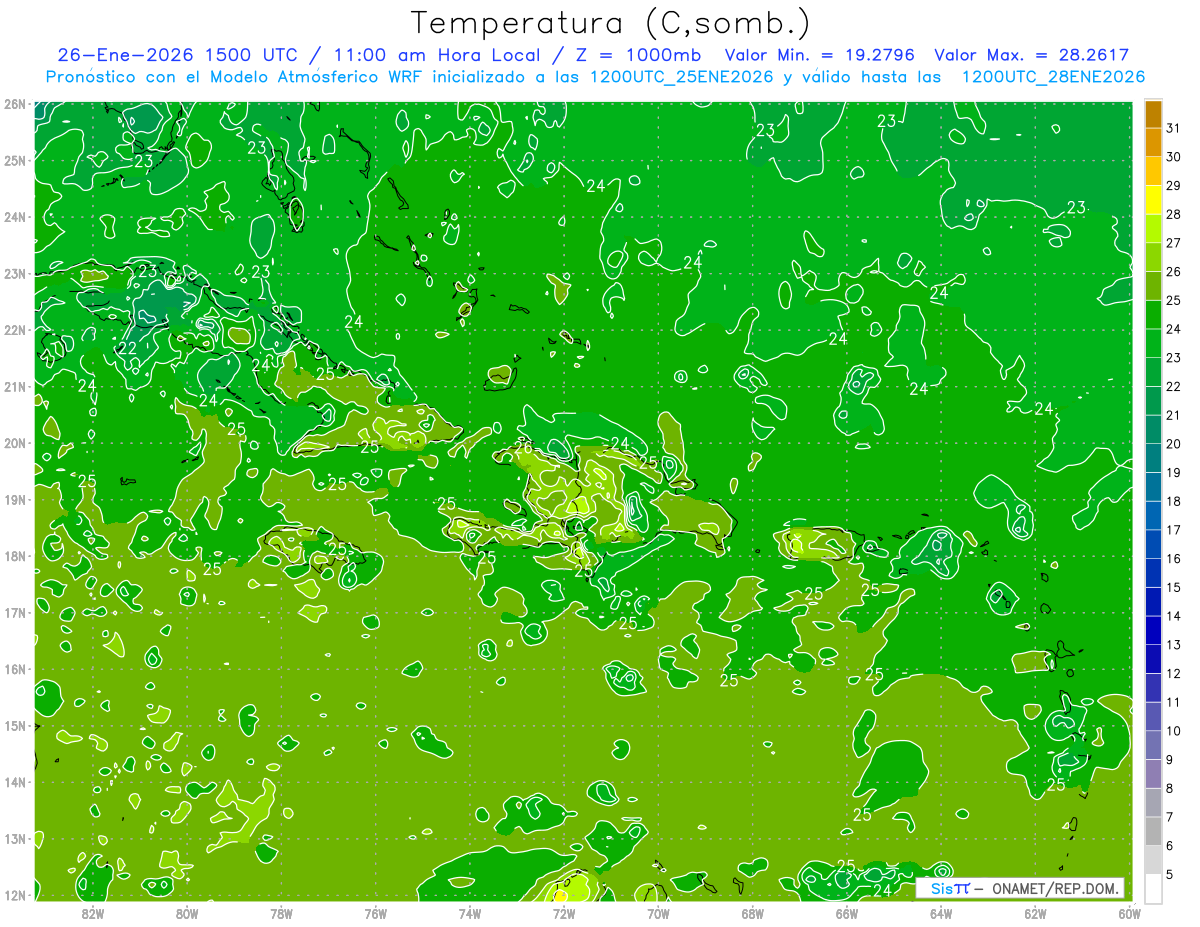Click the '12N' latitude axis label

(x=15, y=895)
